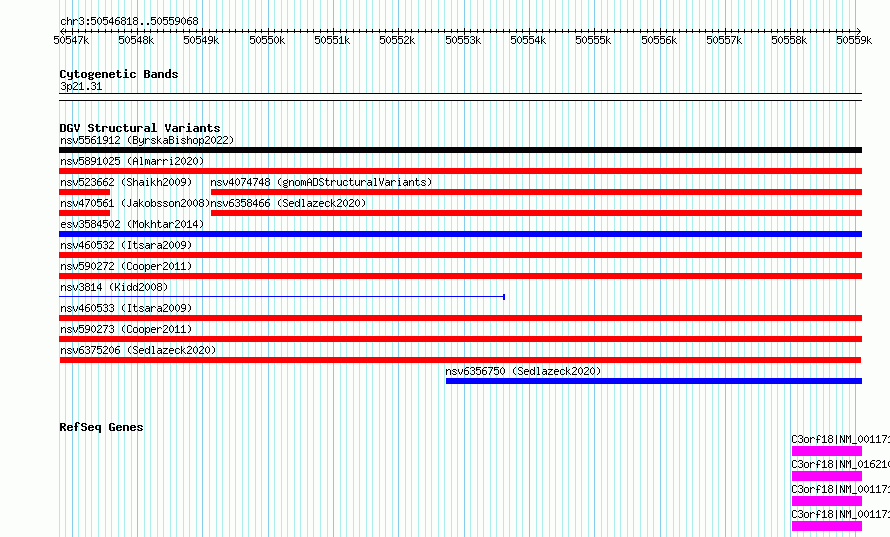
Task: Open nsv3814 (Kidd2008) label
Action: coord(114,287)
